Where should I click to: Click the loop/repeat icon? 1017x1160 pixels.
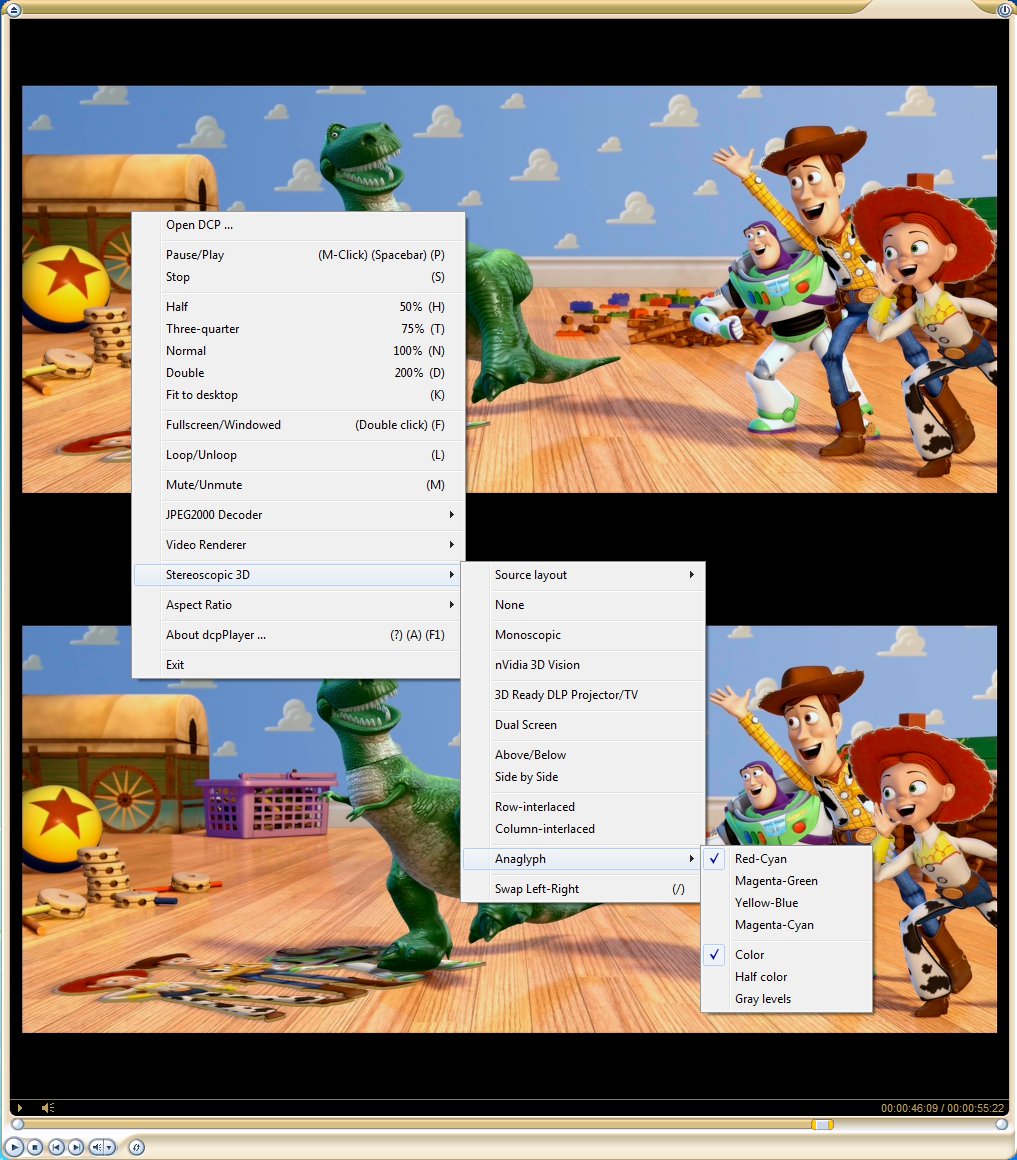[x=137, y=1147]
